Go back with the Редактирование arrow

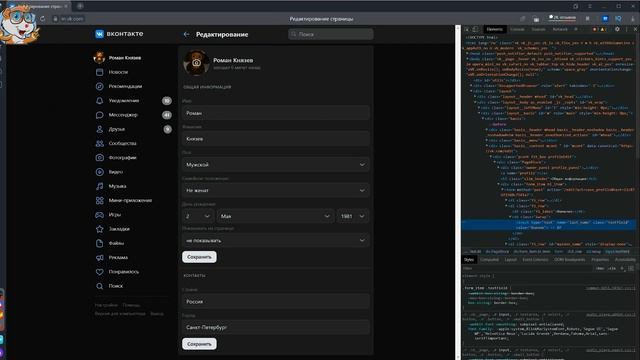click(x=187, y=35)
